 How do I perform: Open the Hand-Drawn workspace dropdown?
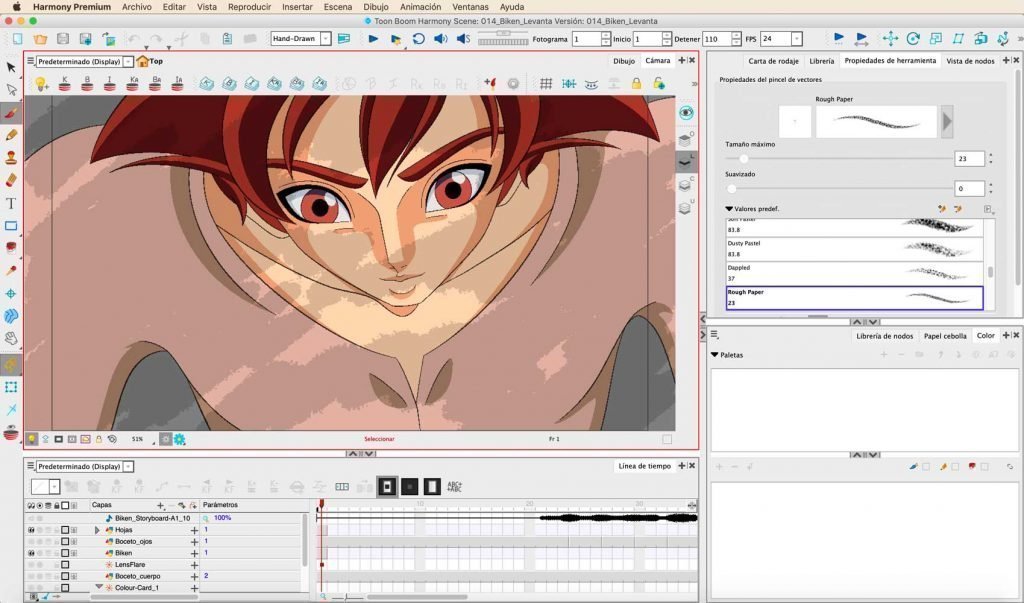tap(325, 39)
